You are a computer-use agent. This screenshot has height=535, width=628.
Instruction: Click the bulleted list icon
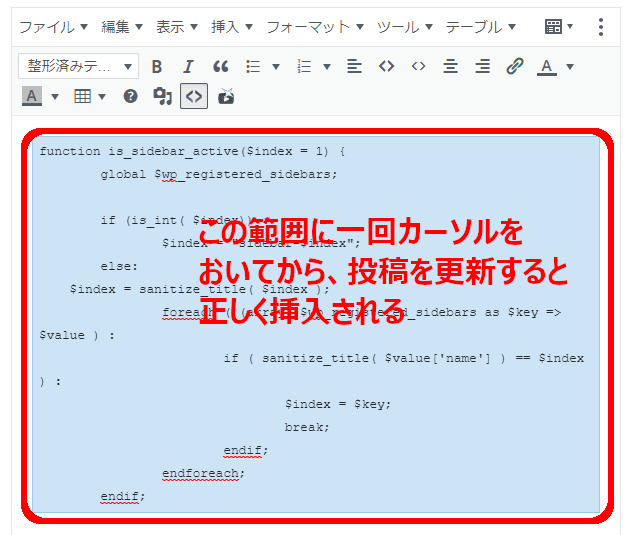click(253, 67)
